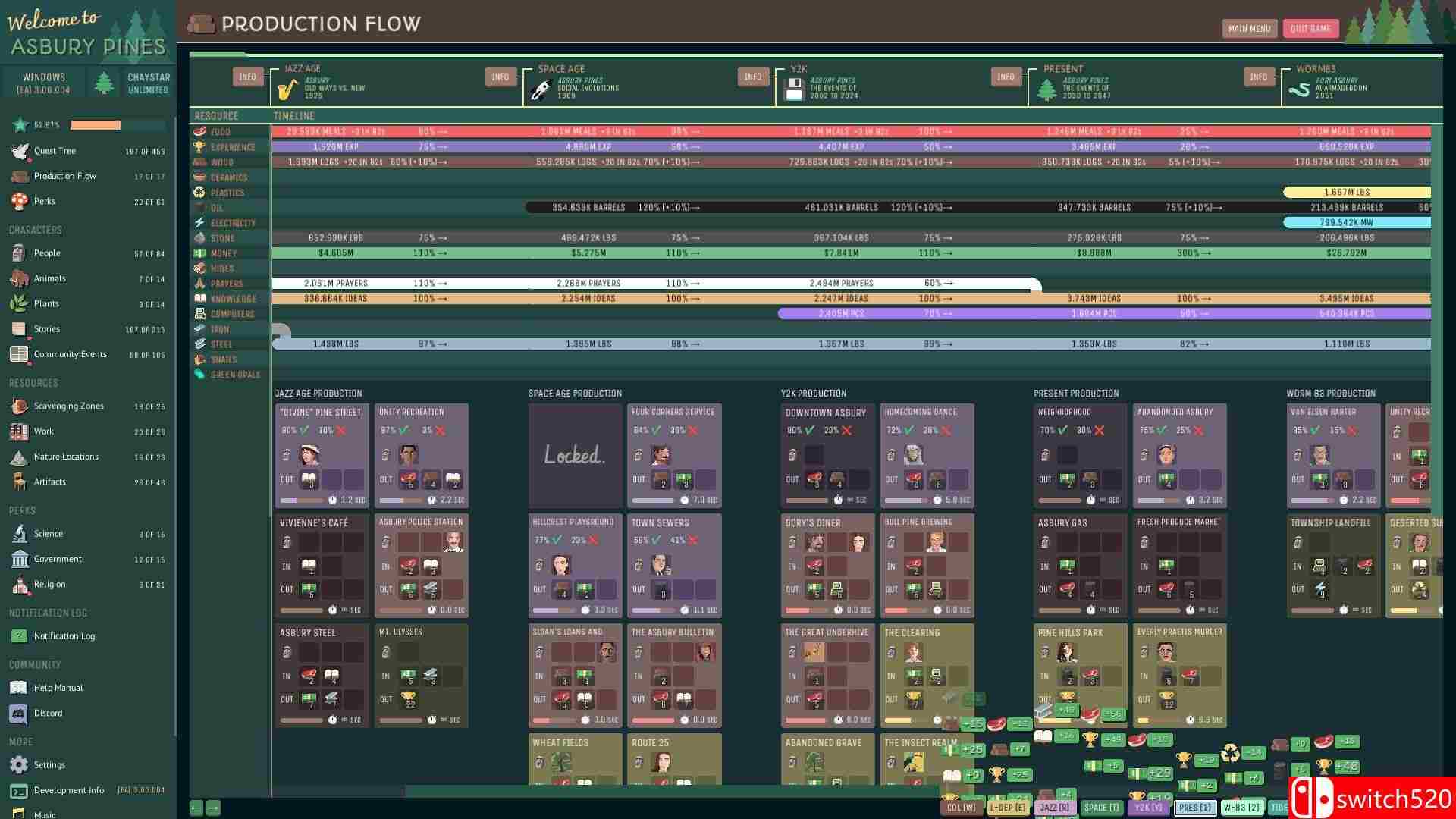The width and height of the screenshot is (1456, 819).
Task: Click the Money timeline bar for Y2K
Action: click(x=842, y=253)
